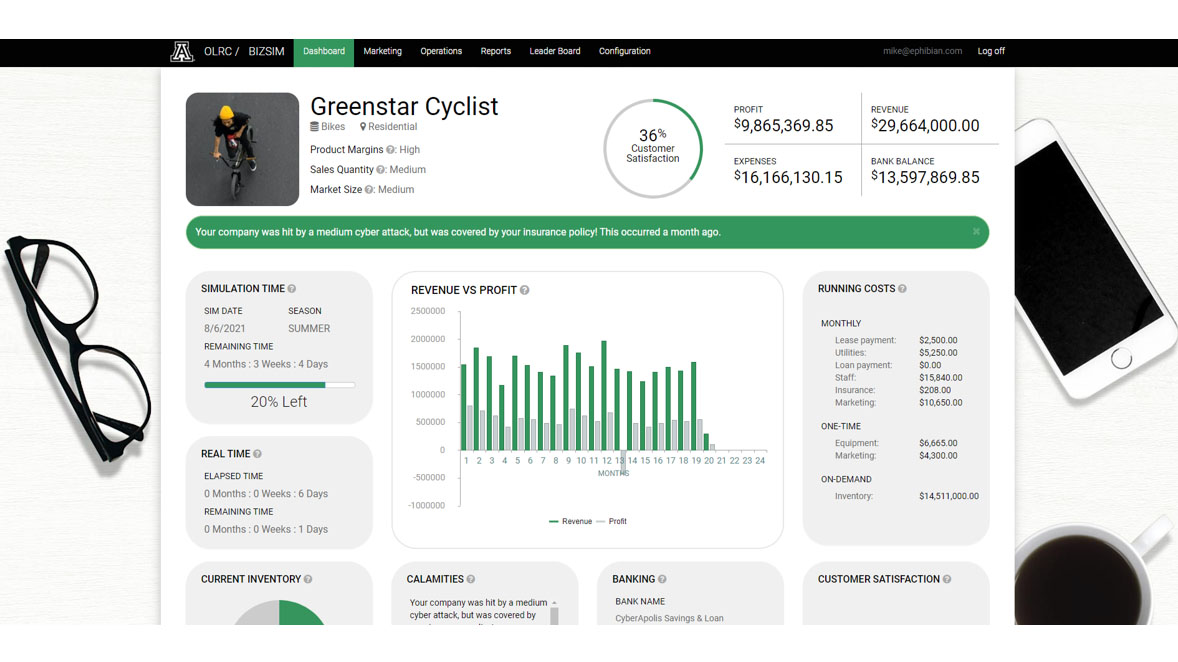Click the Profit value $9,865,369.85

[x=784, y=125]
